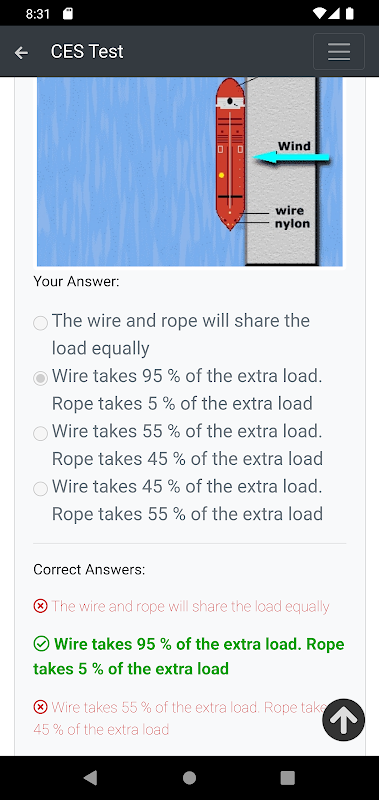Open the hamburger menu
This screenshot has height=800, width=379.
click(339, 52)
